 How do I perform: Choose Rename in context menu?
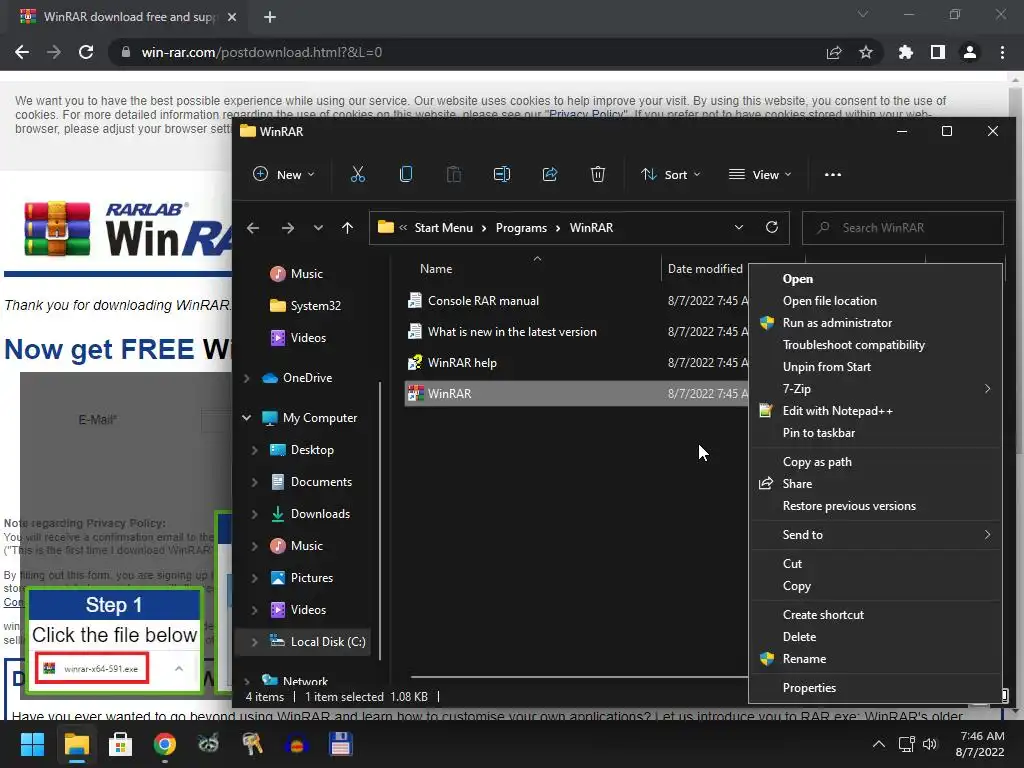coord(876,659)
